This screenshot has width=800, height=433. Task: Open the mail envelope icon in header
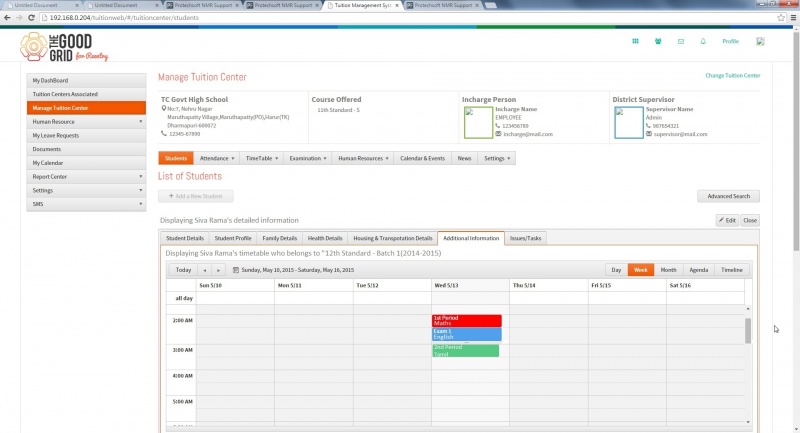(681, 41)
